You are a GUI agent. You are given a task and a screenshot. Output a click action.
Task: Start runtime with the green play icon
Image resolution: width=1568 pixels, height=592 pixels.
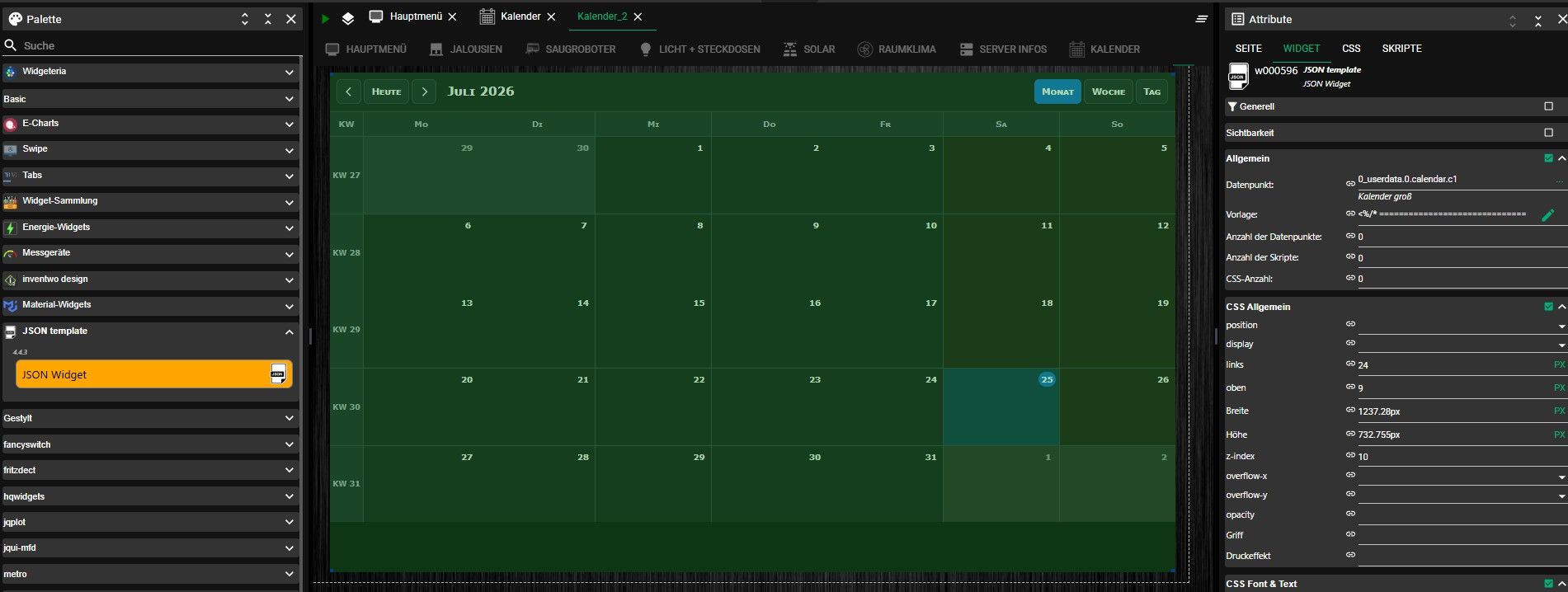326,18
